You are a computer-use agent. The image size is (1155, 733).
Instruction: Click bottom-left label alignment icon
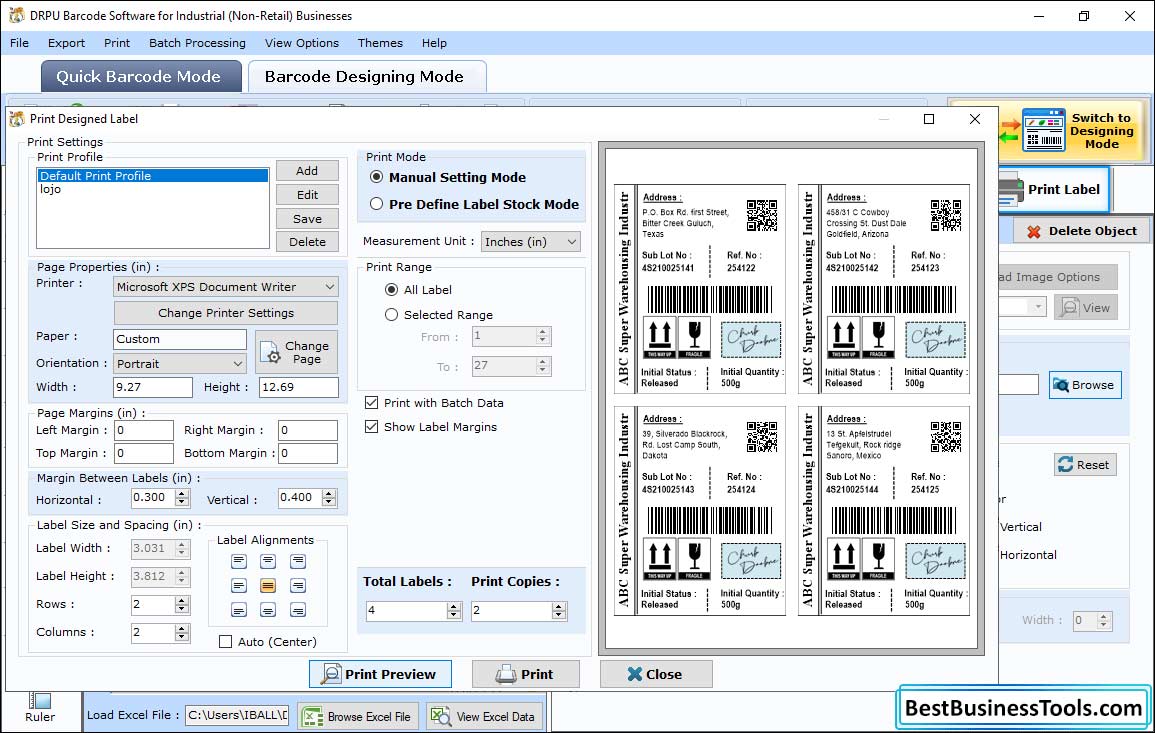pos(239,611)
